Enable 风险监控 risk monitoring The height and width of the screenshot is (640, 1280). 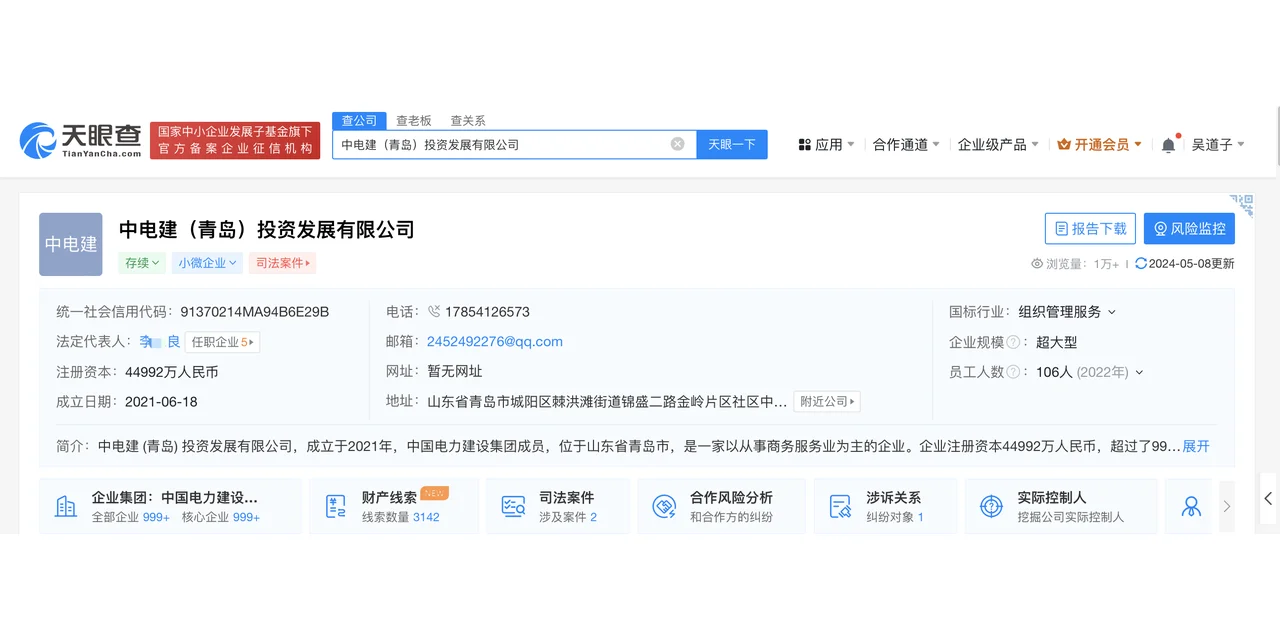[1189, 228]
